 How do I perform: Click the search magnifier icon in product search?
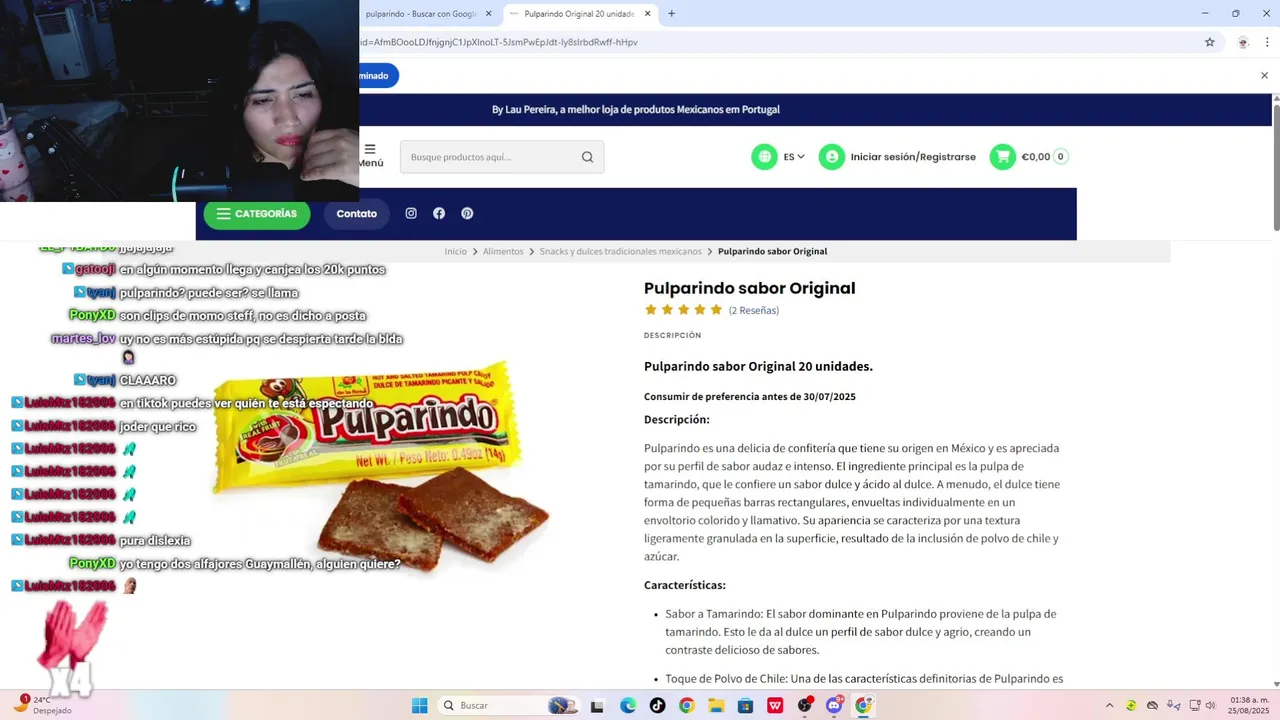pos(587,157)
